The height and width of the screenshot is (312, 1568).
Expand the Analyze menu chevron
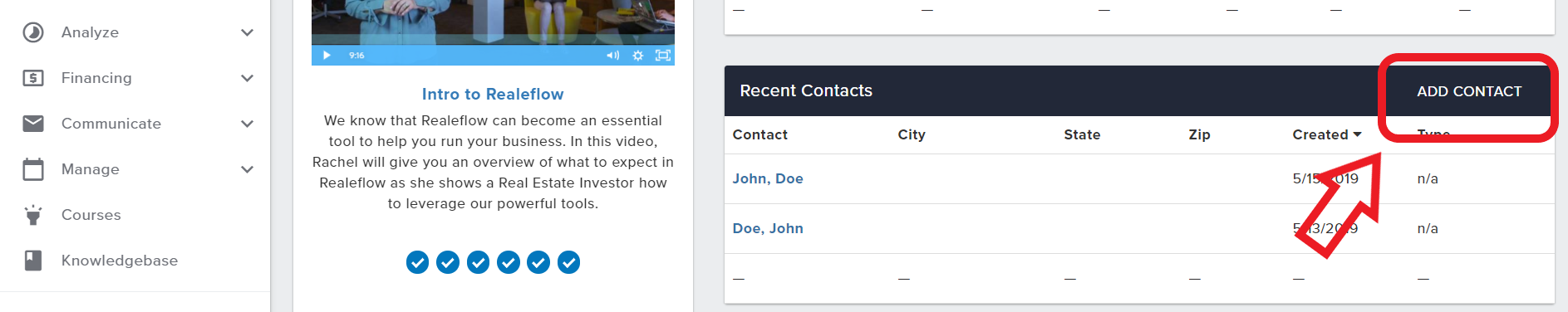click(247, 32)
